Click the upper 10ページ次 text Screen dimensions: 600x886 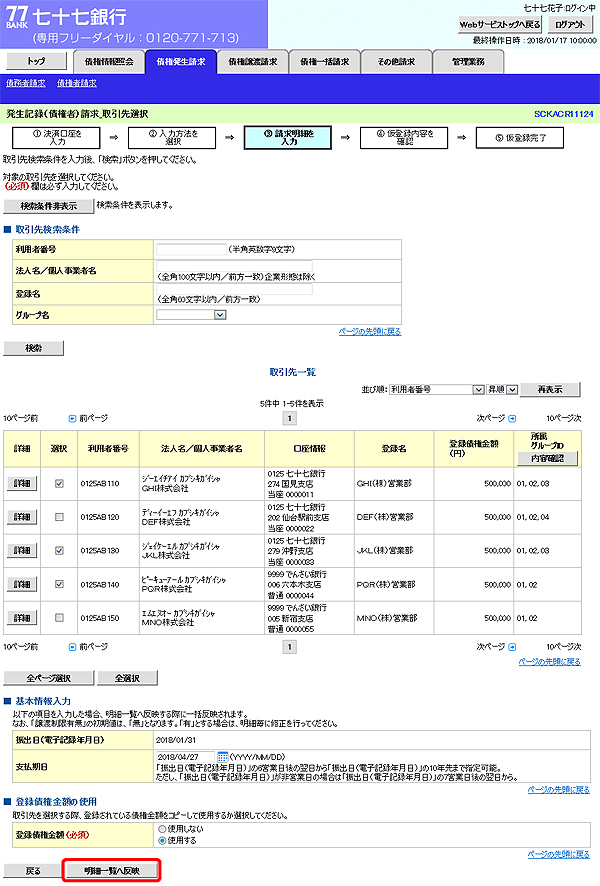pos(563,419)
